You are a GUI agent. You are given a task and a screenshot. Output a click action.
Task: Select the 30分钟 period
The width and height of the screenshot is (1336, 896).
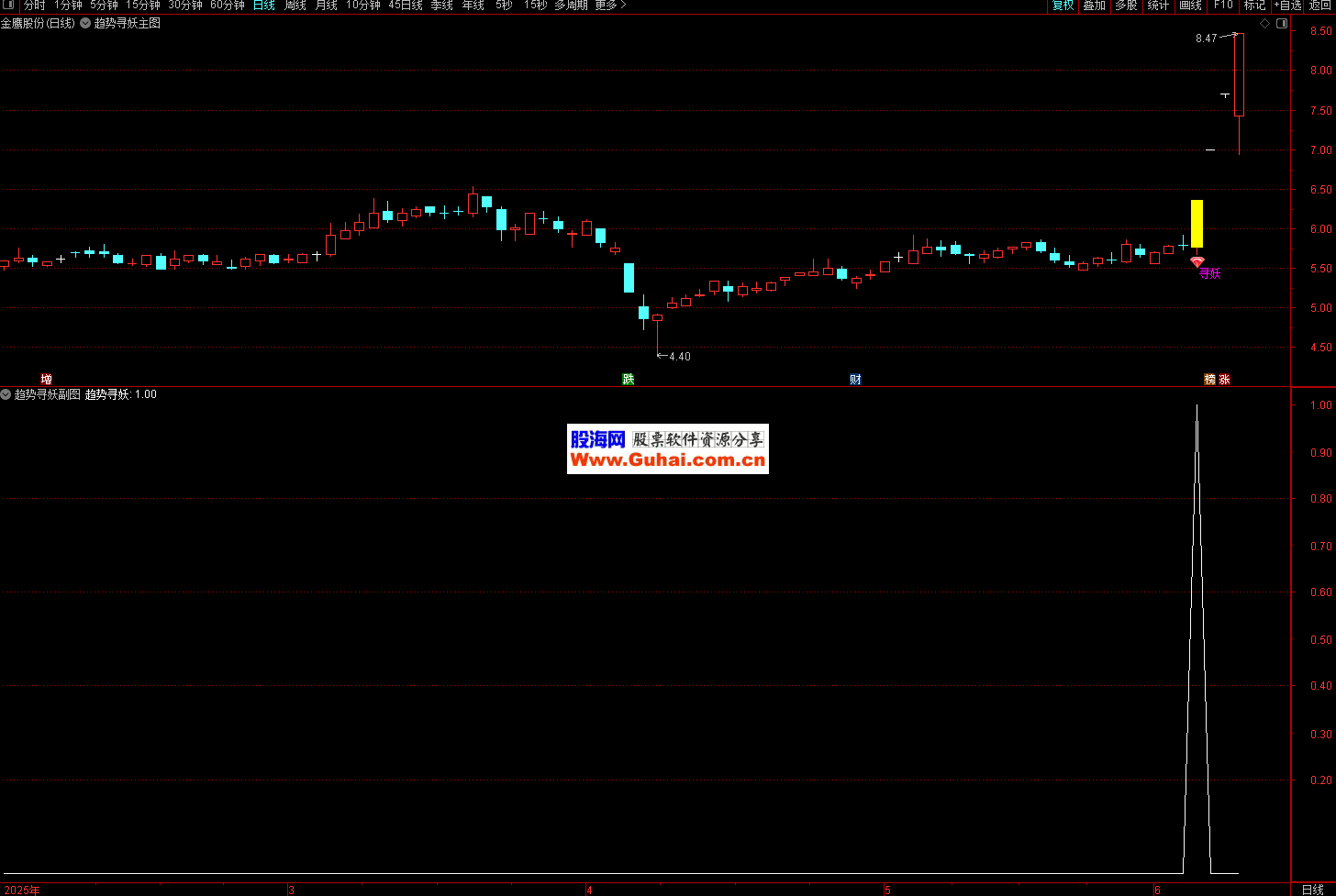(185, 5)
